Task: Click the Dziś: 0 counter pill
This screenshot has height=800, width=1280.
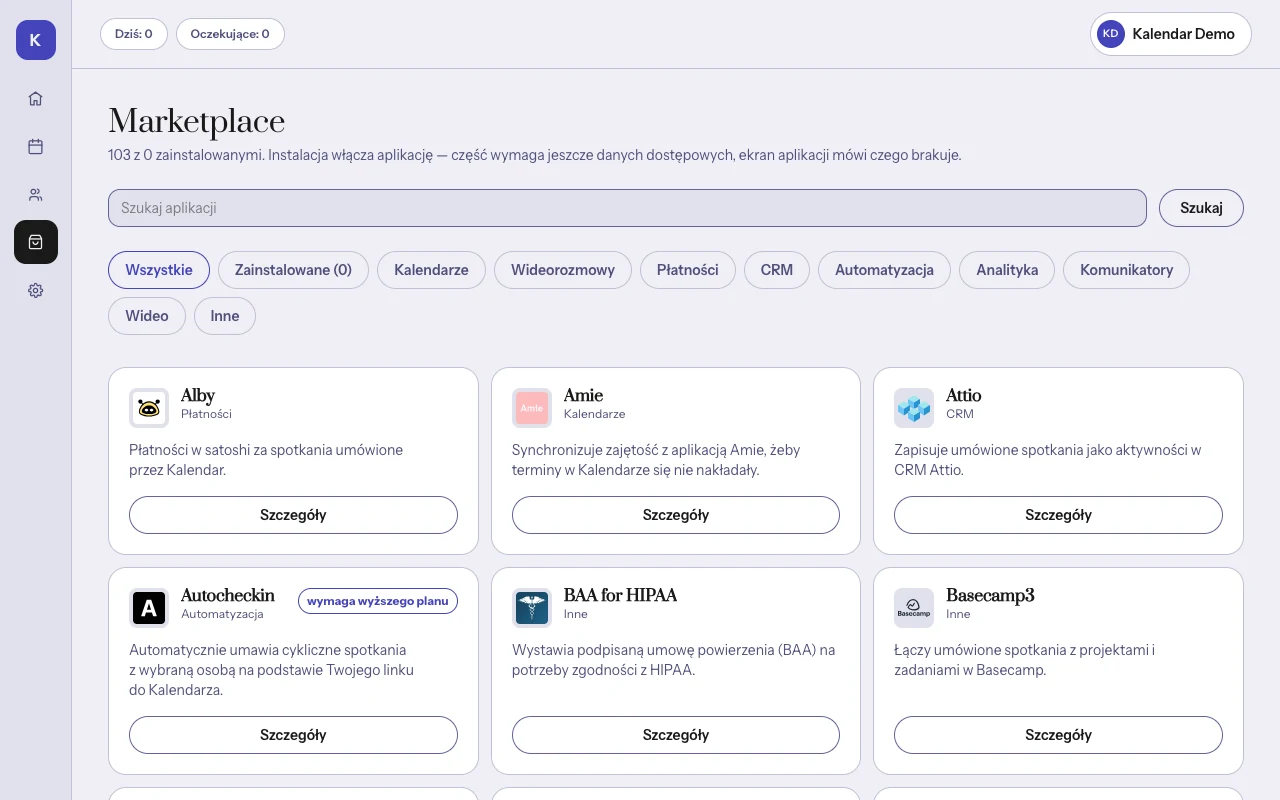Action: [134, 34]
